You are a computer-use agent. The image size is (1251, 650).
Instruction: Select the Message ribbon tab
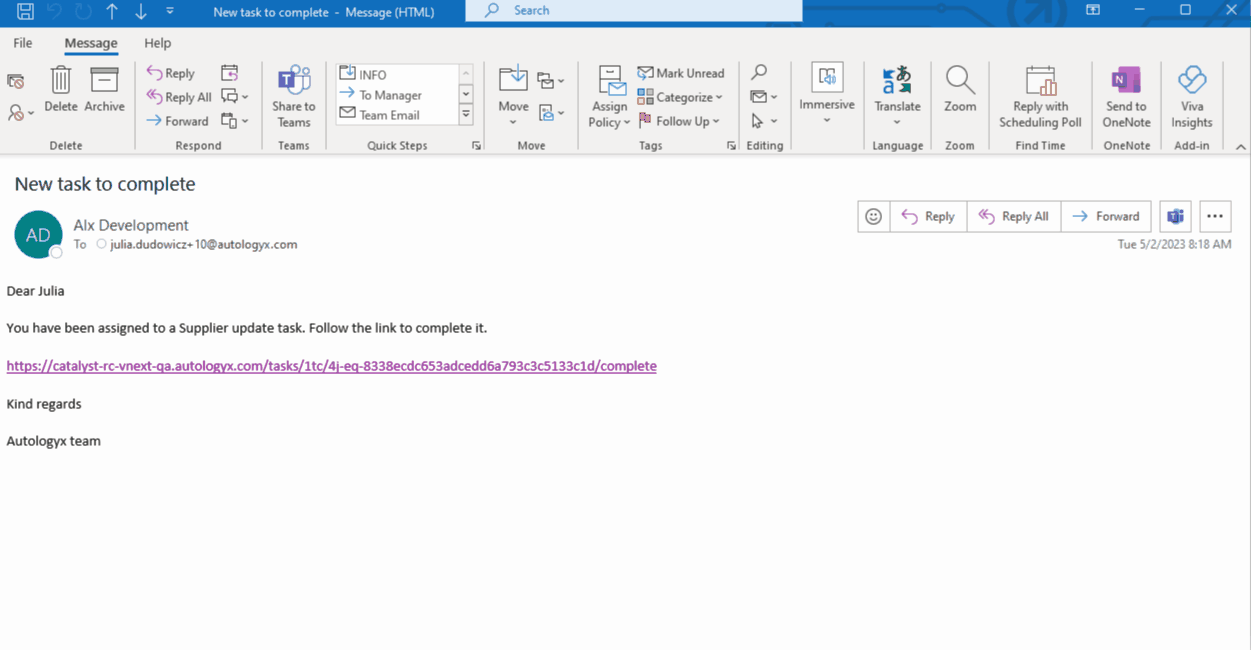point(91,43)
